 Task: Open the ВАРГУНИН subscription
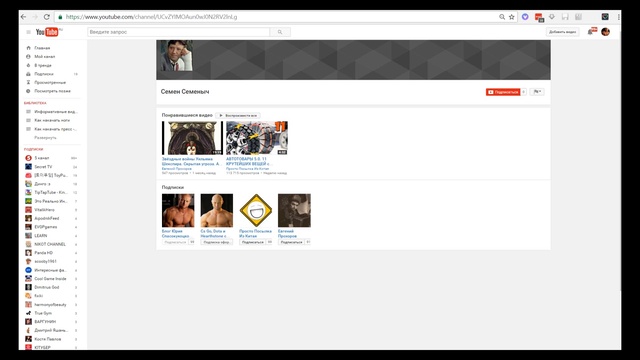(45, 322)
